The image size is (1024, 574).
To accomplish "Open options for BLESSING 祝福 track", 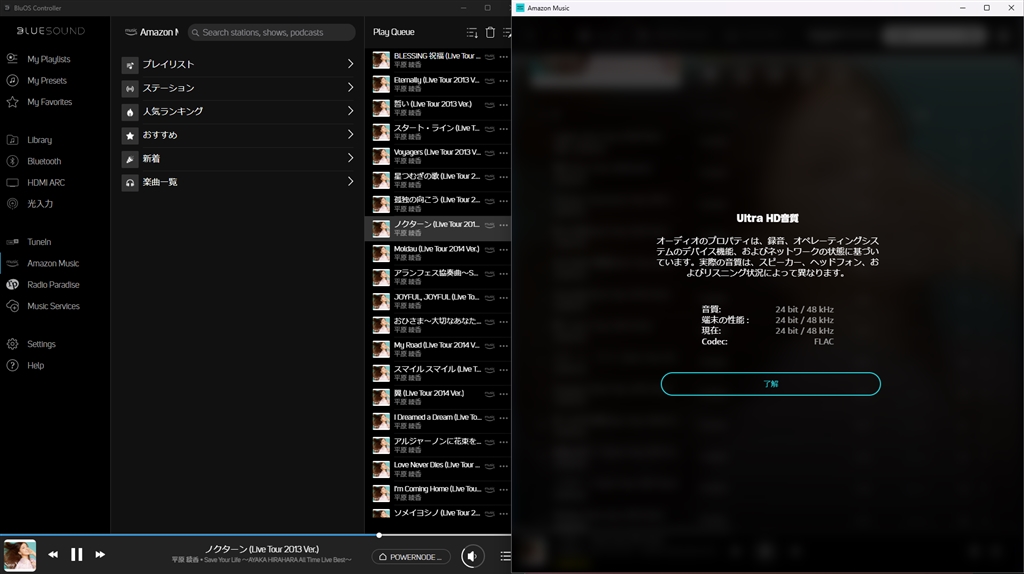I will [504, 57].
